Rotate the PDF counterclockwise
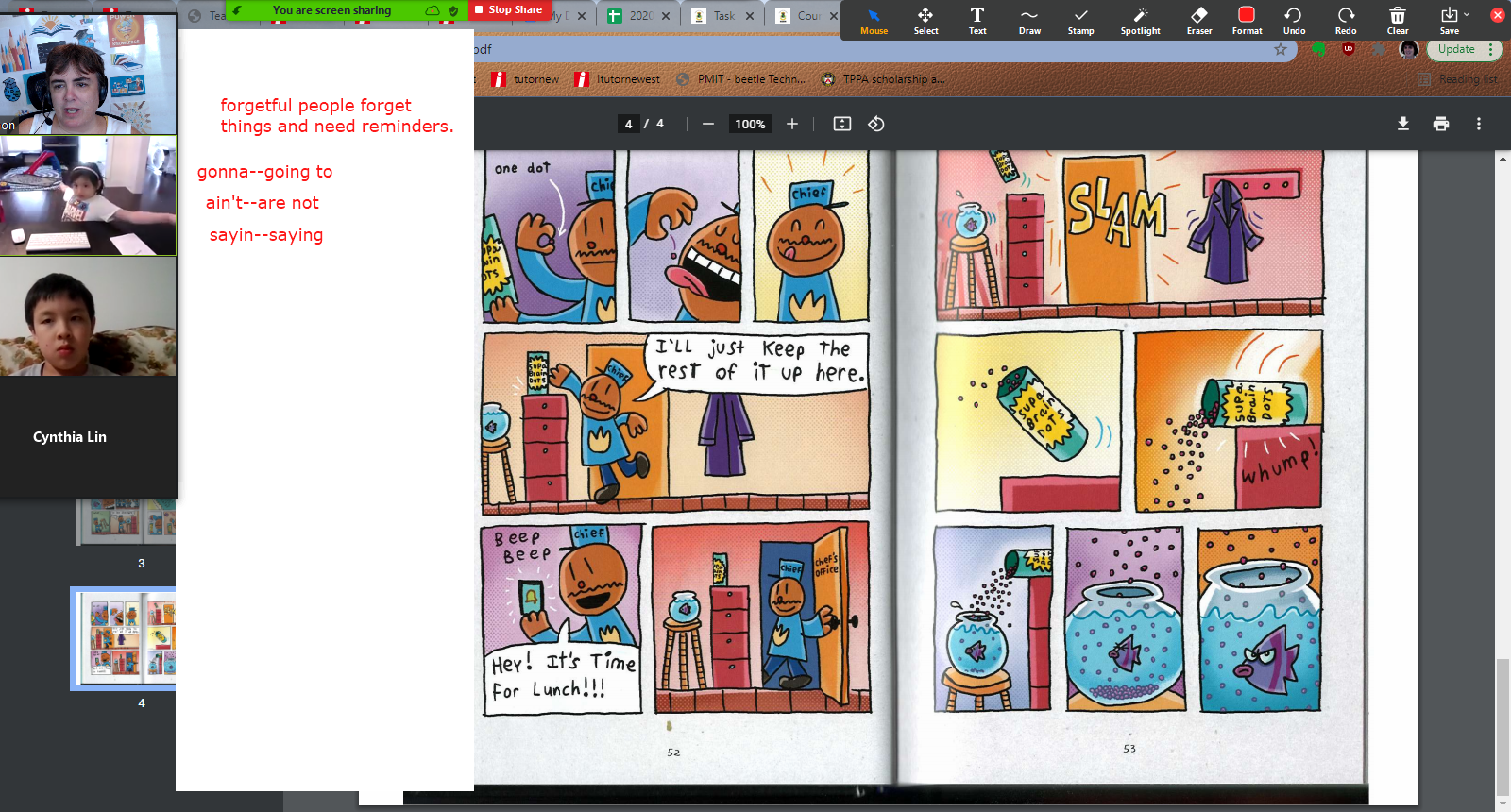This screenshot has width=1511, height=812. pos(876,124)
